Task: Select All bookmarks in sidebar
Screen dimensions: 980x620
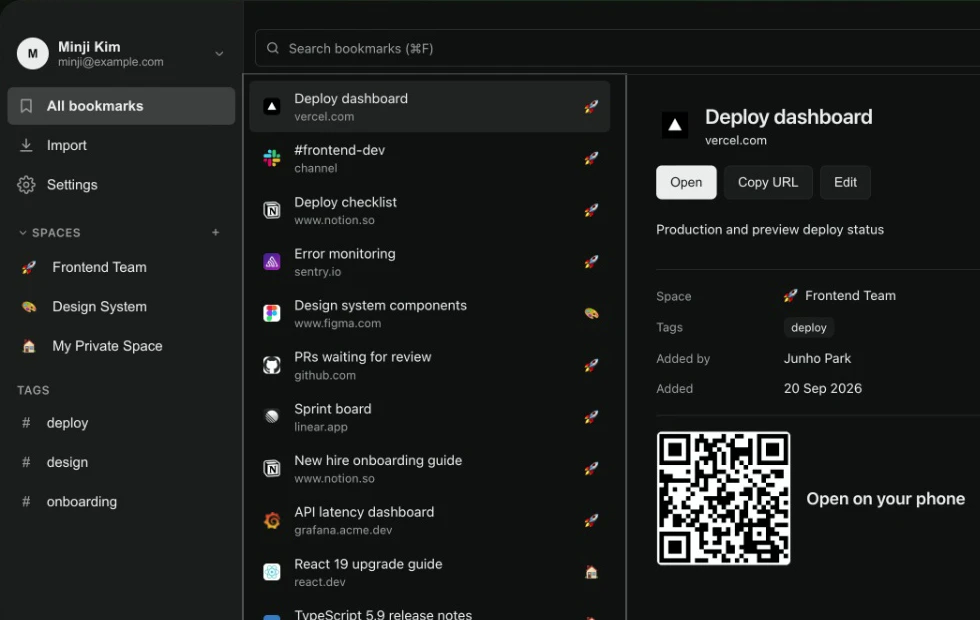Action: (121, 106)
